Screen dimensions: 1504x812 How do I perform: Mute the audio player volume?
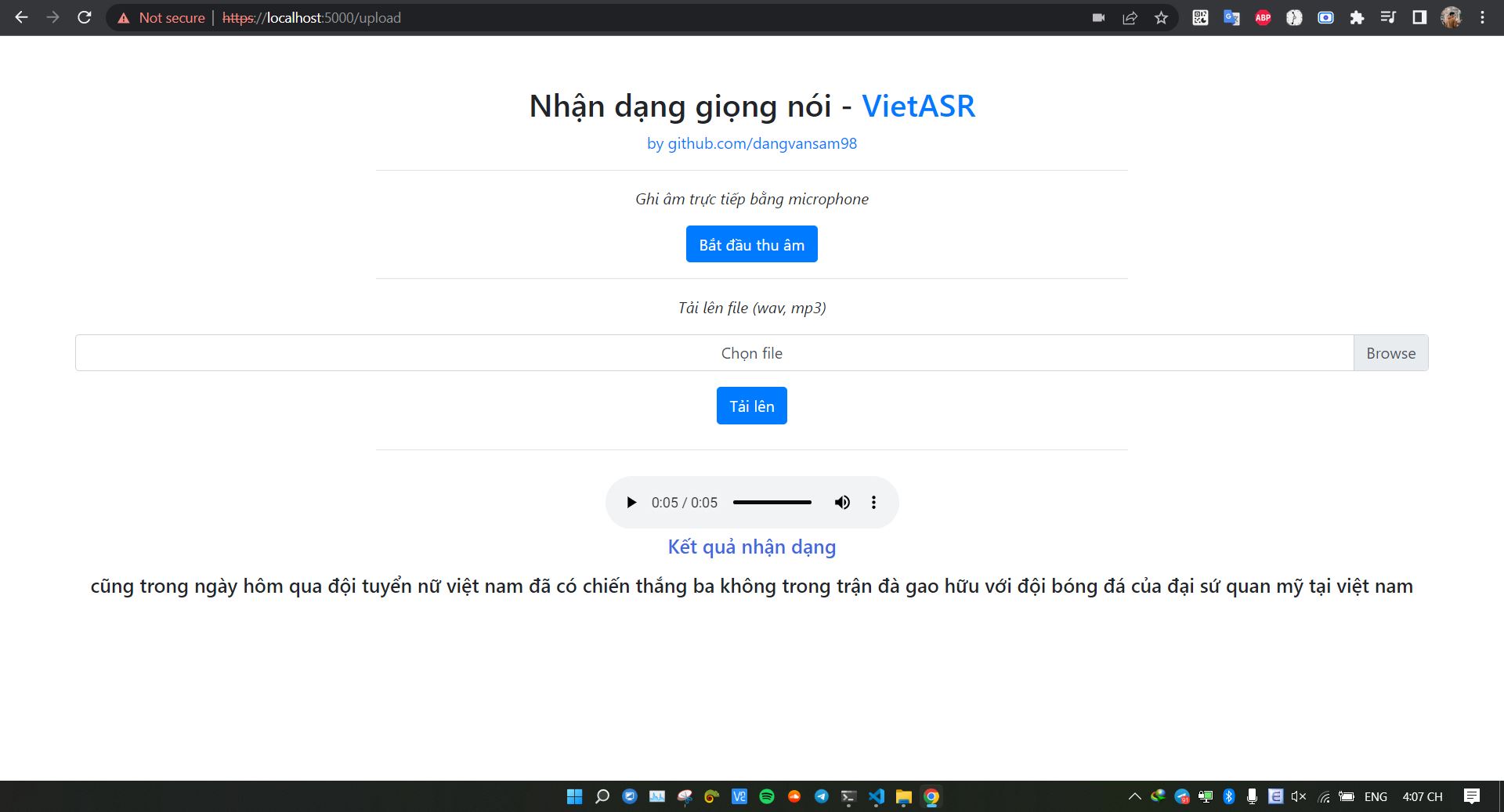click(x=842, y=503)
